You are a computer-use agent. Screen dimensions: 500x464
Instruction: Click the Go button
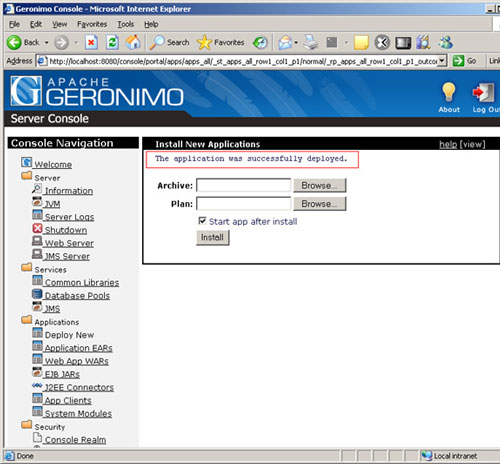tap(465, 61)
